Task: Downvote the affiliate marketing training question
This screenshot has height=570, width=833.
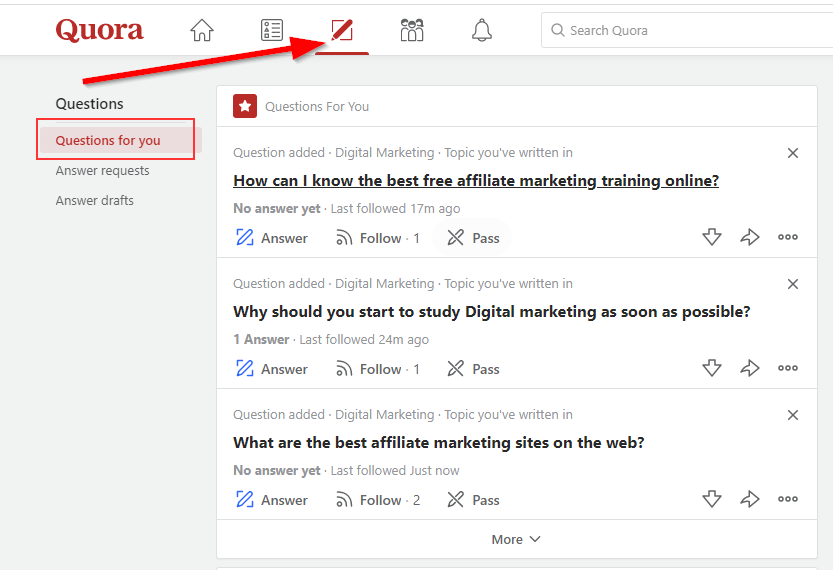Action: (x=712, y=237)
